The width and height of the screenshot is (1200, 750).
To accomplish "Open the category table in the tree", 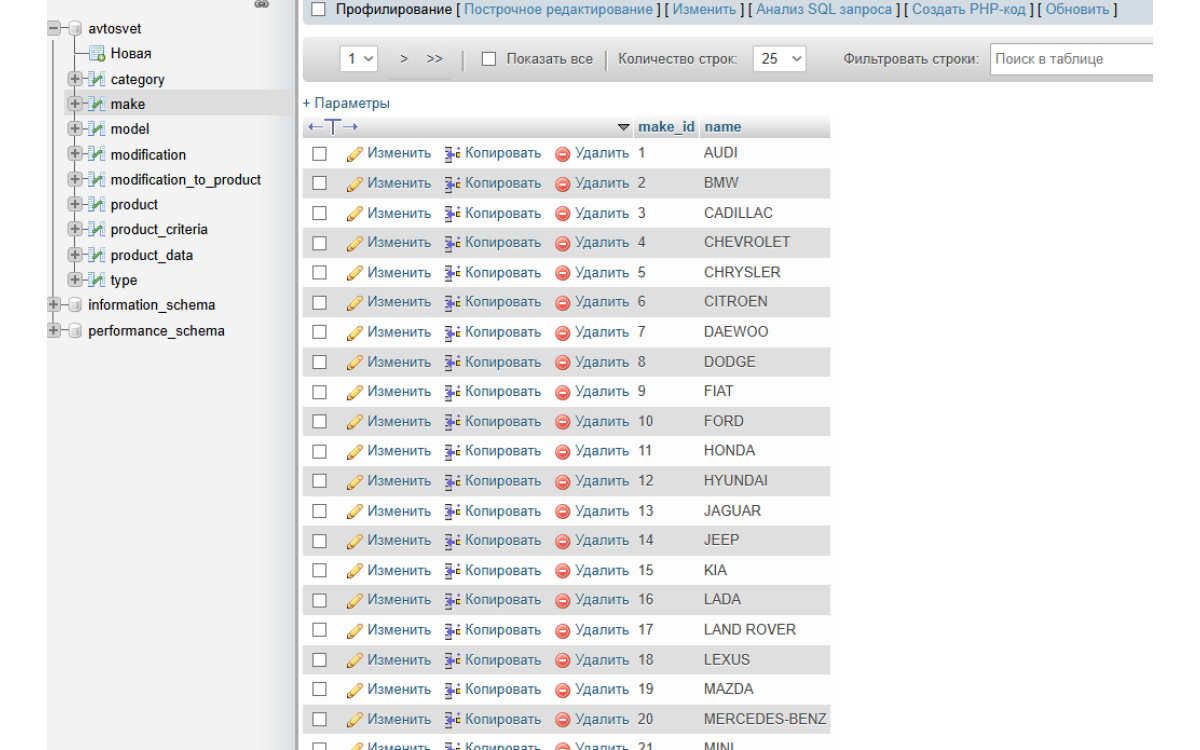I will 137,80.
